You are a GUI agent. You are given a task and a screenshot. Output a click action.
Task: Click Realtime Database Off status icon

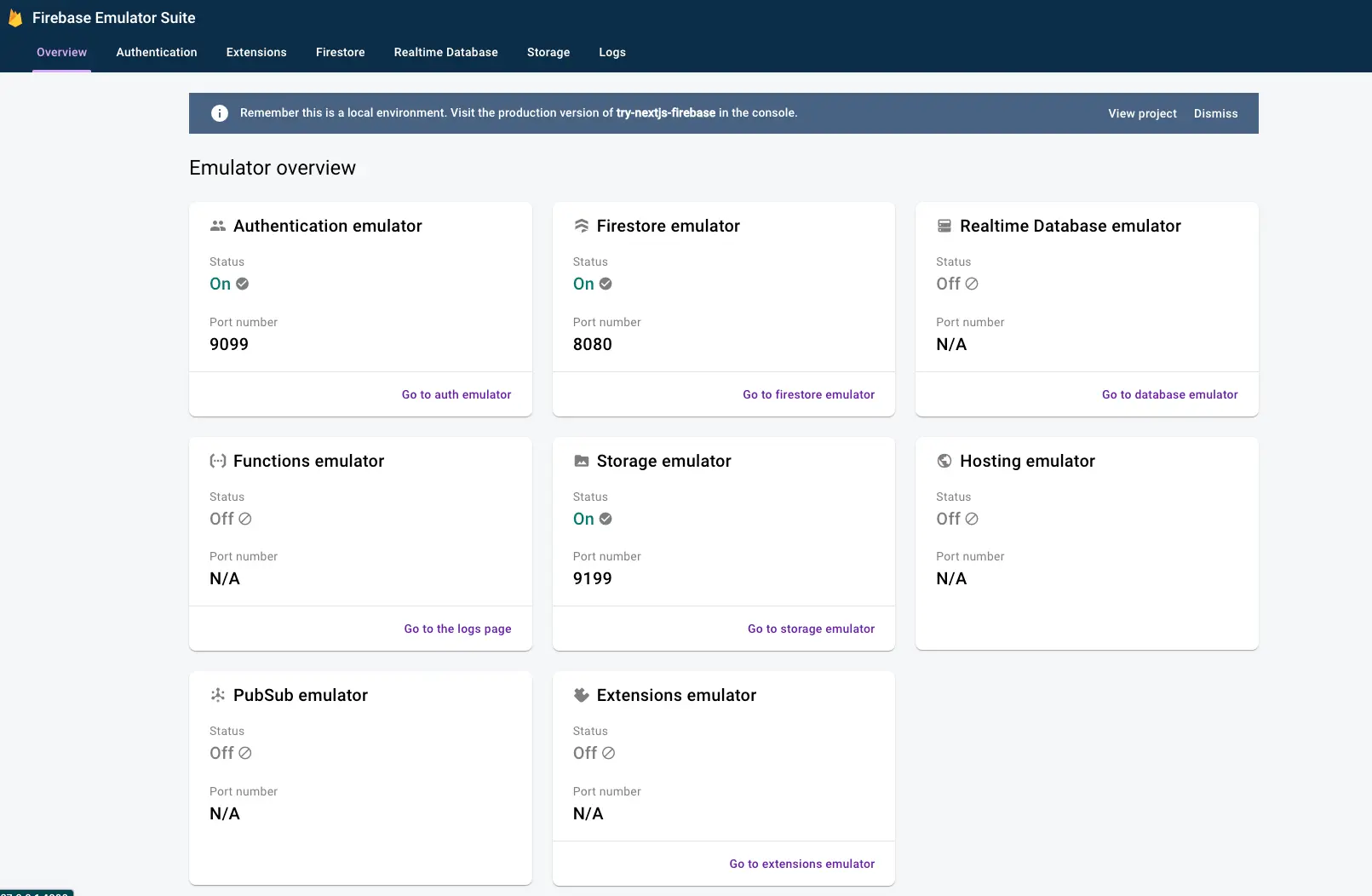972,284
